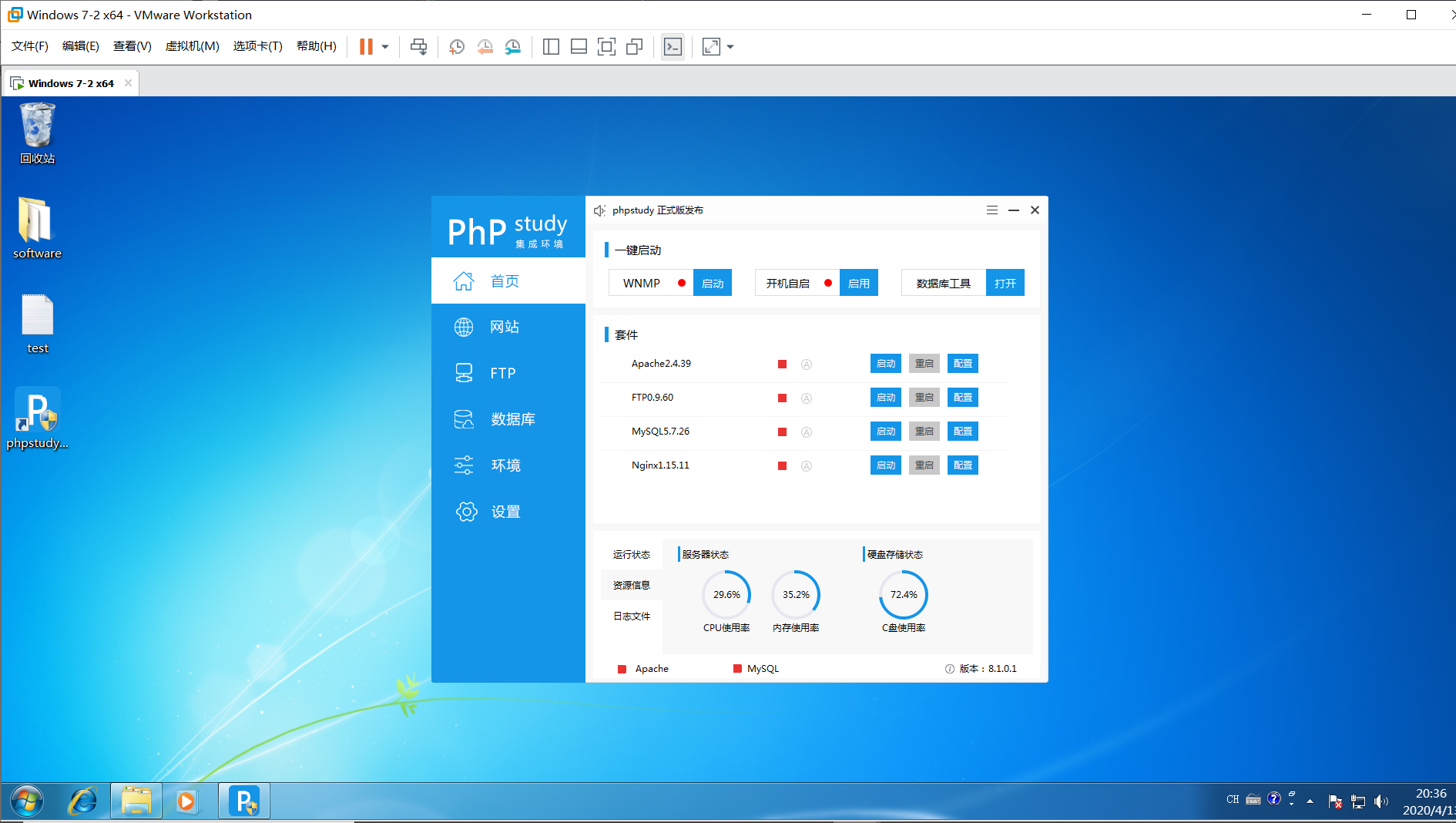This screenshot has width=1456, height=823.
Task: Launch Internet Explorer from the taskbar
Action: tap(82, 802)
